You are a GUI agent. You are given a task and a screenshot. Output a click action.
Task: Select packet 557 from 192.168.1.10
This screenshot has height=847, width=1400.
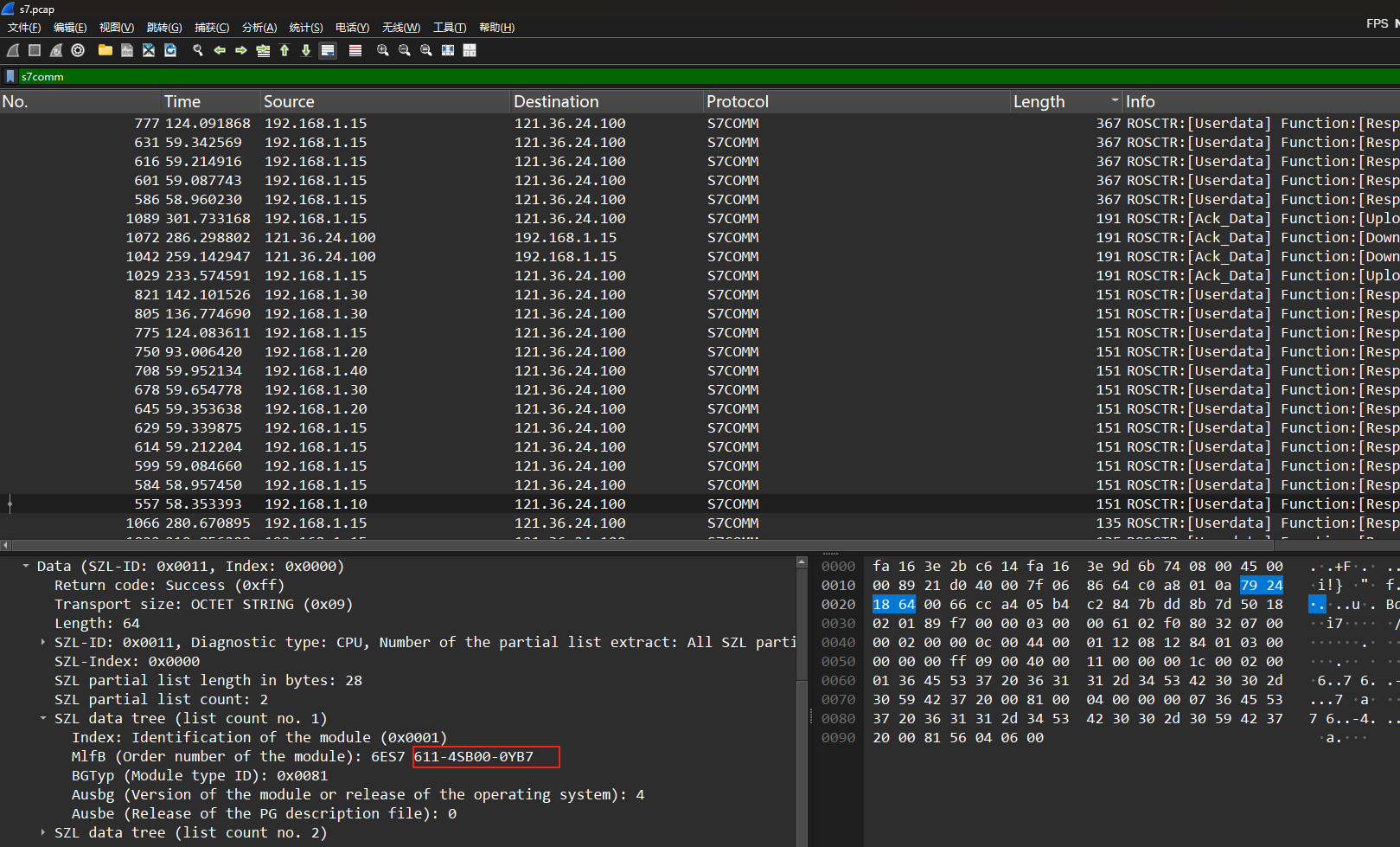pos(700,504)
